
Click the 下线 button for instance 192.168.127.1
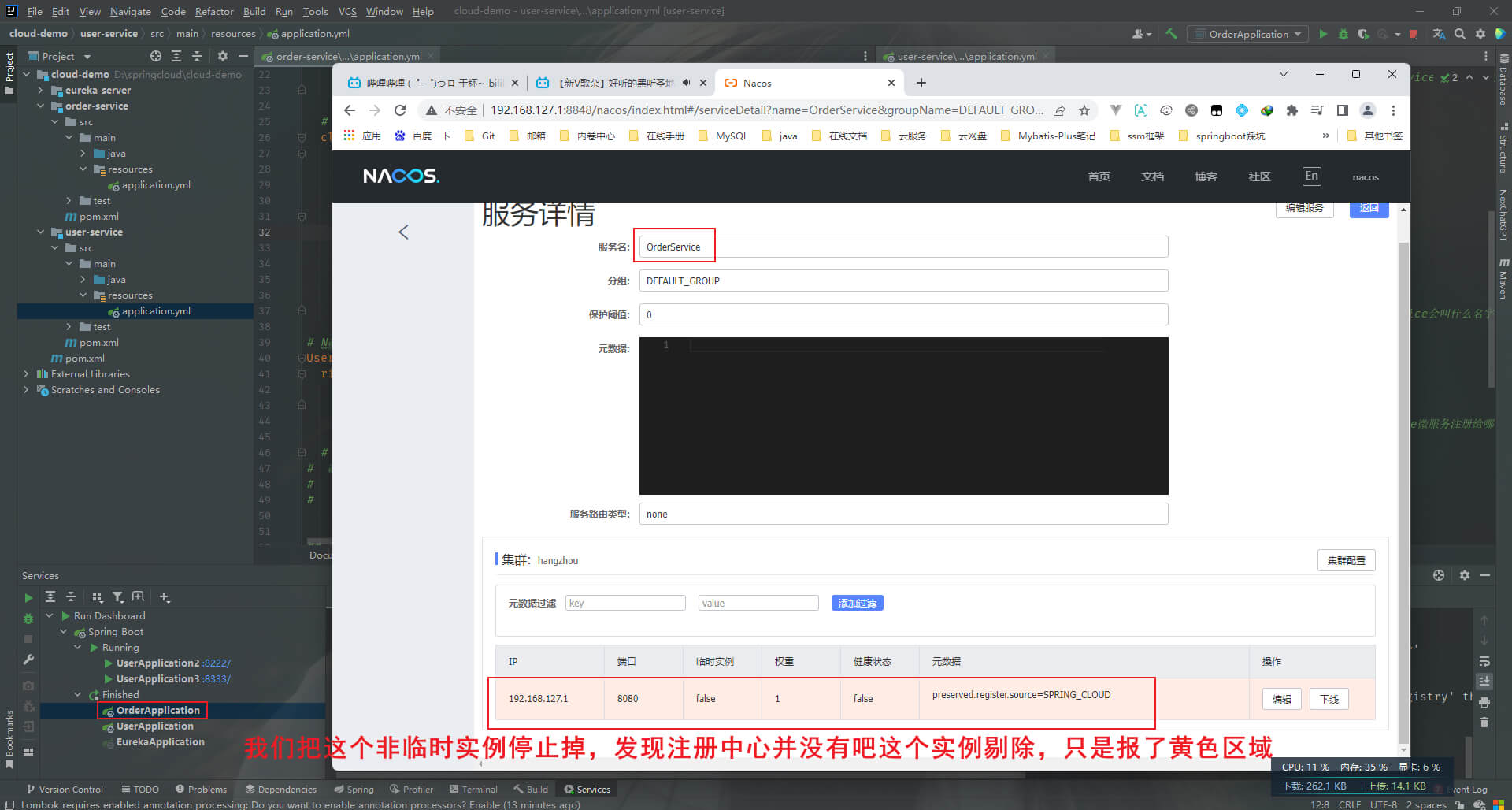point(1329,699)
